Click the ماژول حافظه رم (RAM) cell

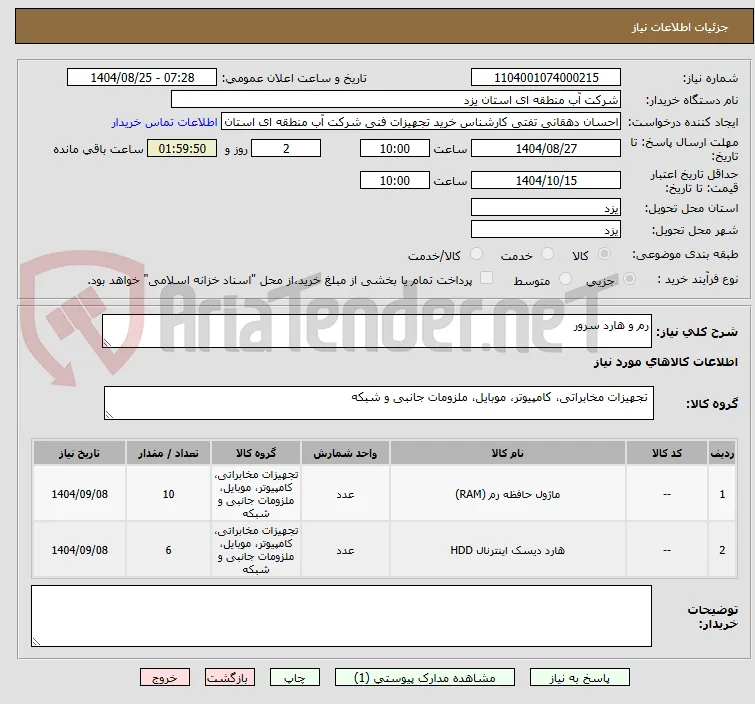508,494
